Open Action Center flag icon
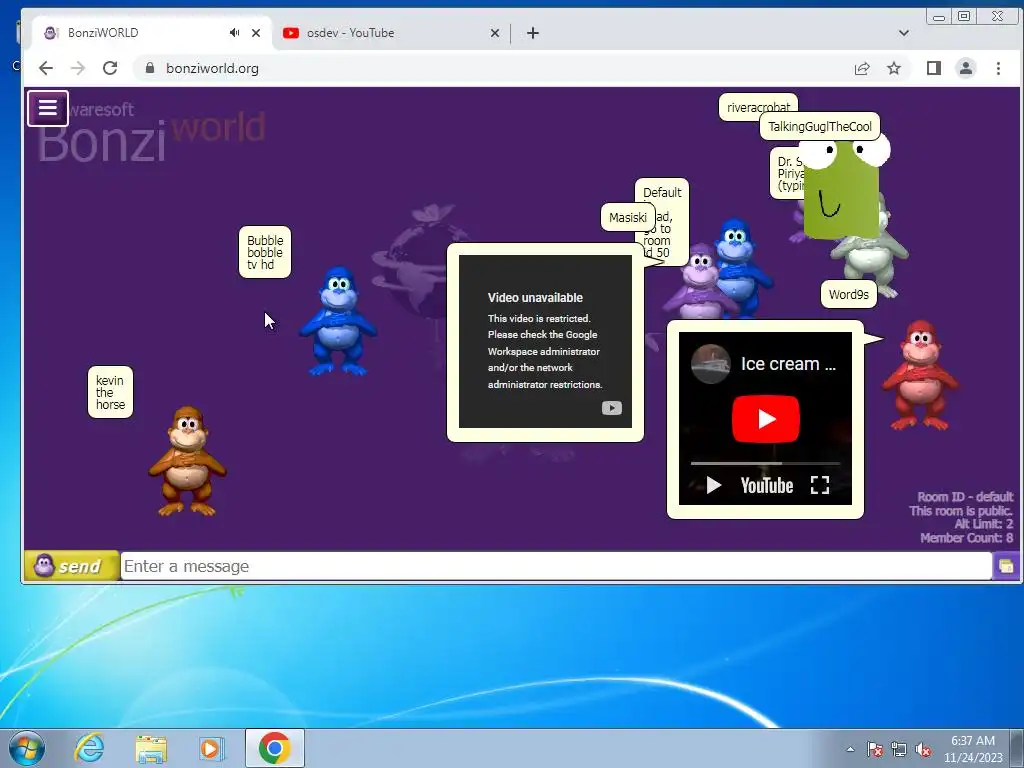The image size is (1024, 768). (874, 749)
